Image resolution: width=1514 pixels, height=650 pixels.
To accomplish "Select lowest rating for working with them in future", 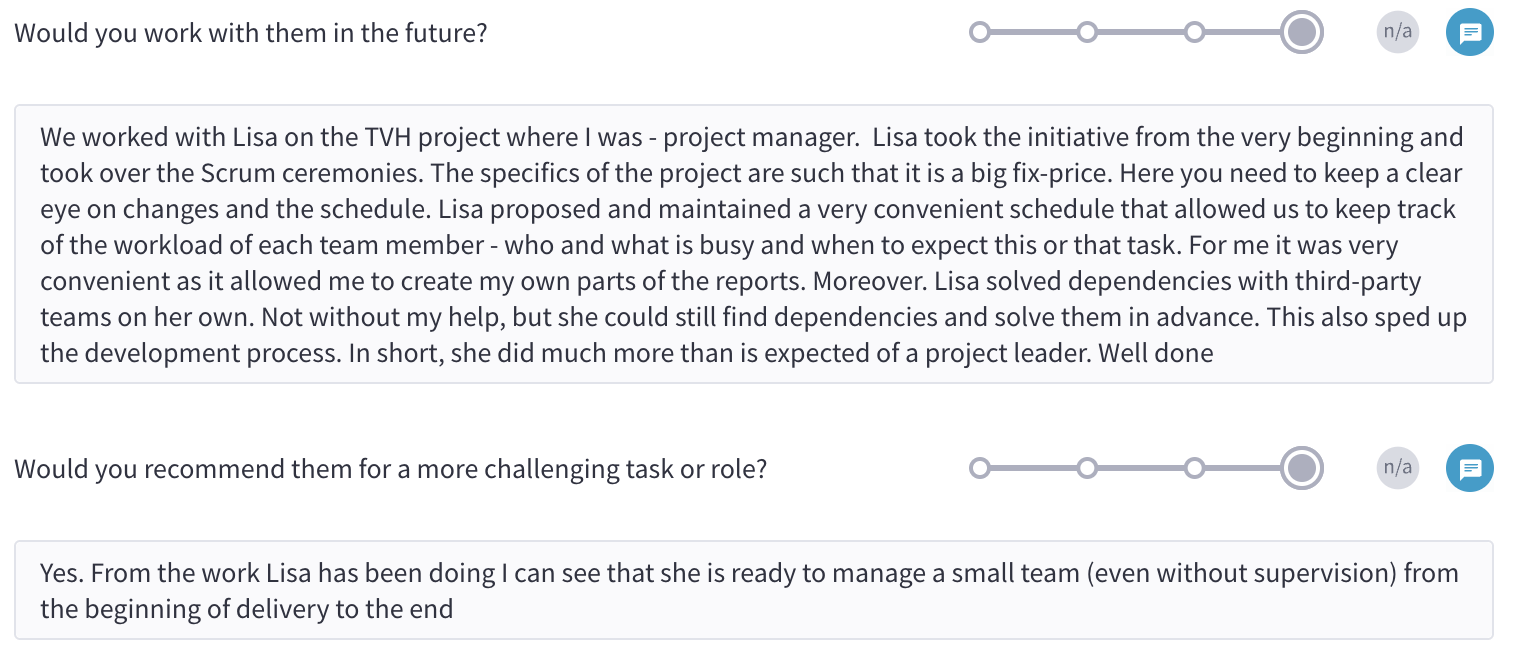I will pos(980,33).
